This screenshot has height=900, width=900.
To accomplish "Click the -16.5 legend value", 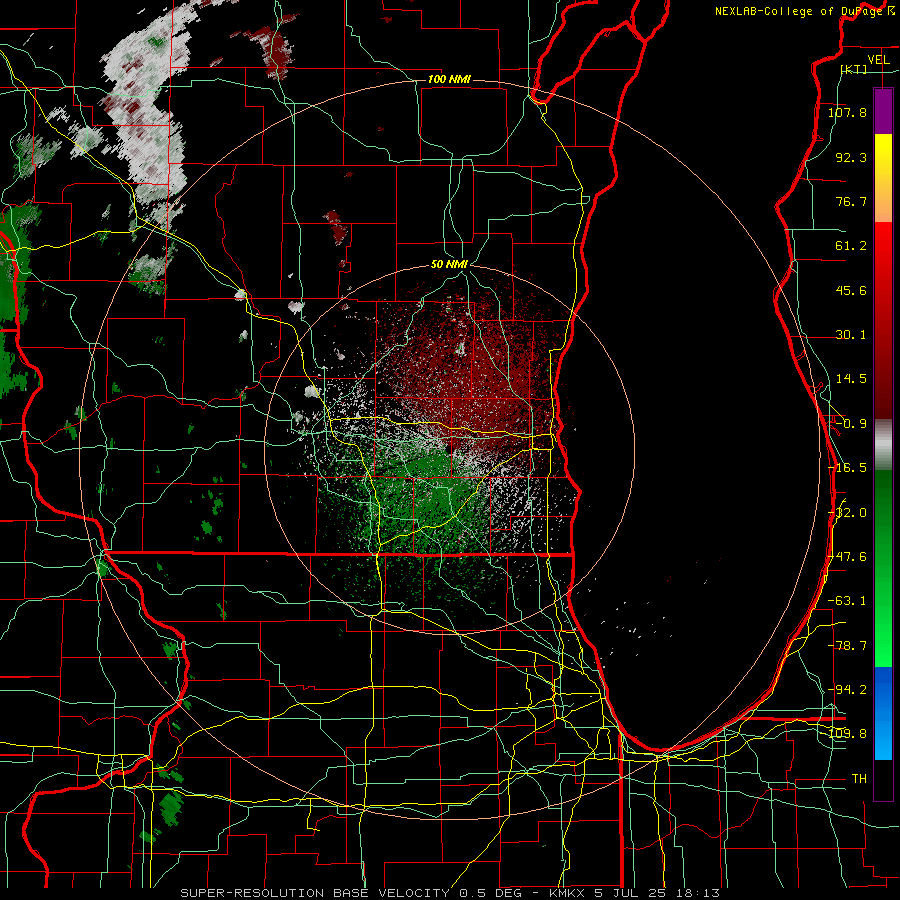I will [x=847, y=468].
